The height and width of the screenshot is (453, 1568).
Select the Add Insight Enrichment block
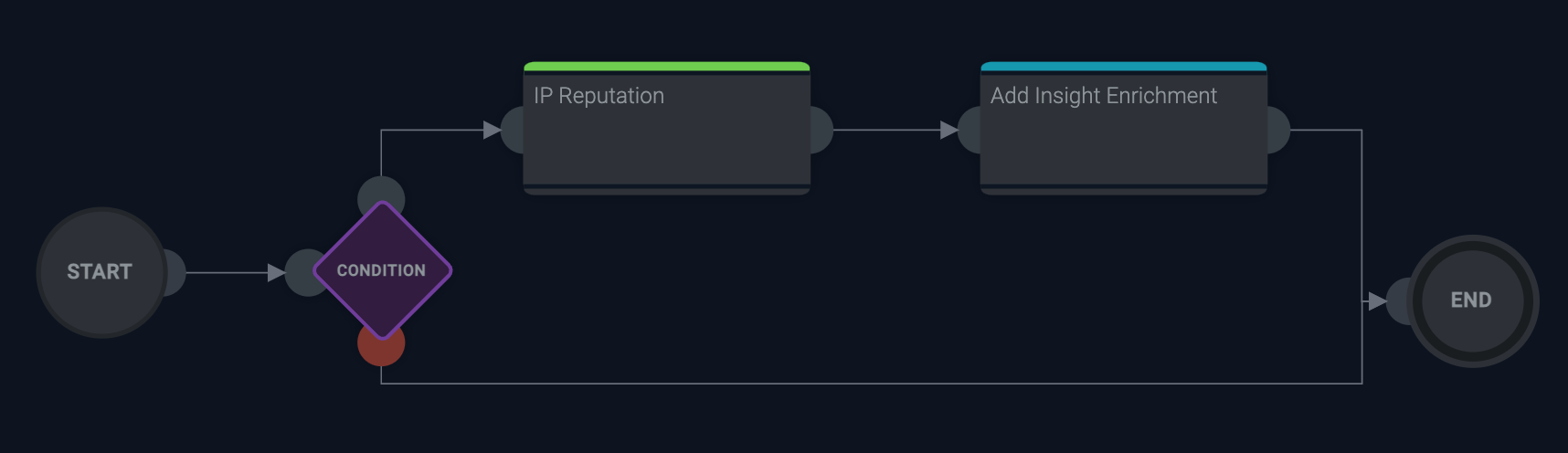coord(1123,137)
